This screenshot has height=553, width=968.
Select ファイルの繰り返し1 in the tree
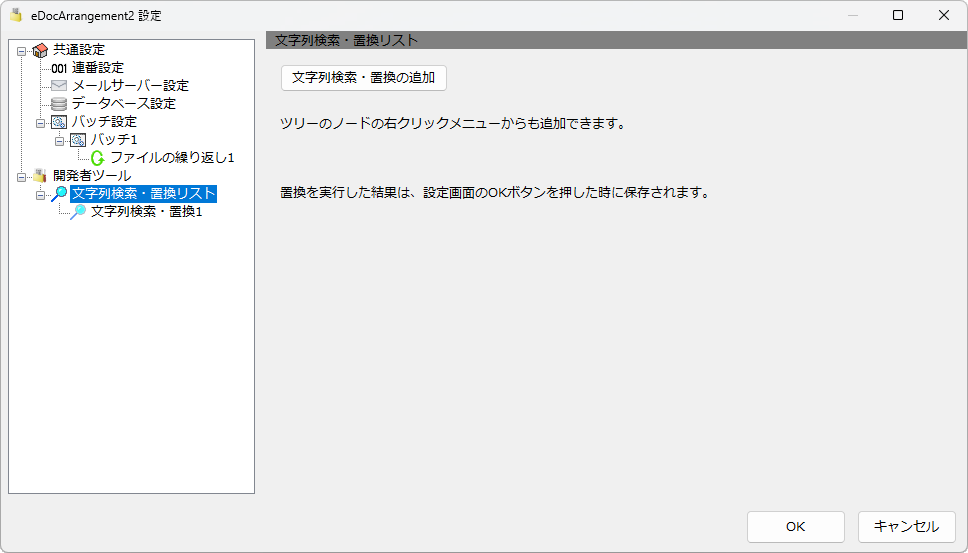tap(172, 158)
